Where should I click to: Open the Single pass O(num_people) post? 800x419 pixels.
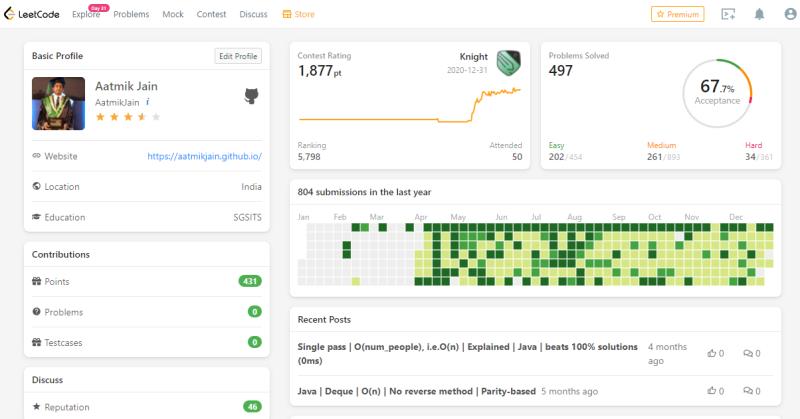click(x=467, y=353)
